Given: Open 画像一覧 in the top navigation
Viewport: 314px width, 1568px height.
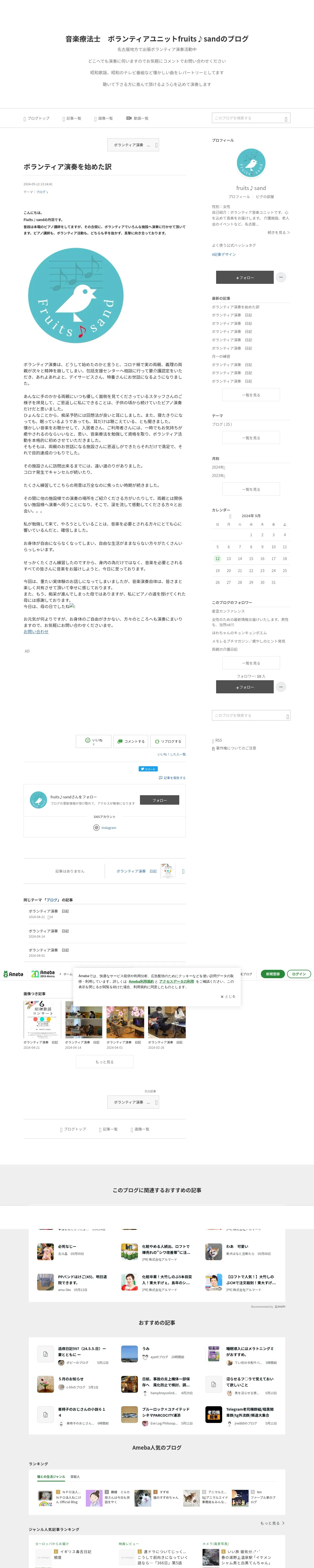Looking at the screenshot, I should [x=104, y=118].
